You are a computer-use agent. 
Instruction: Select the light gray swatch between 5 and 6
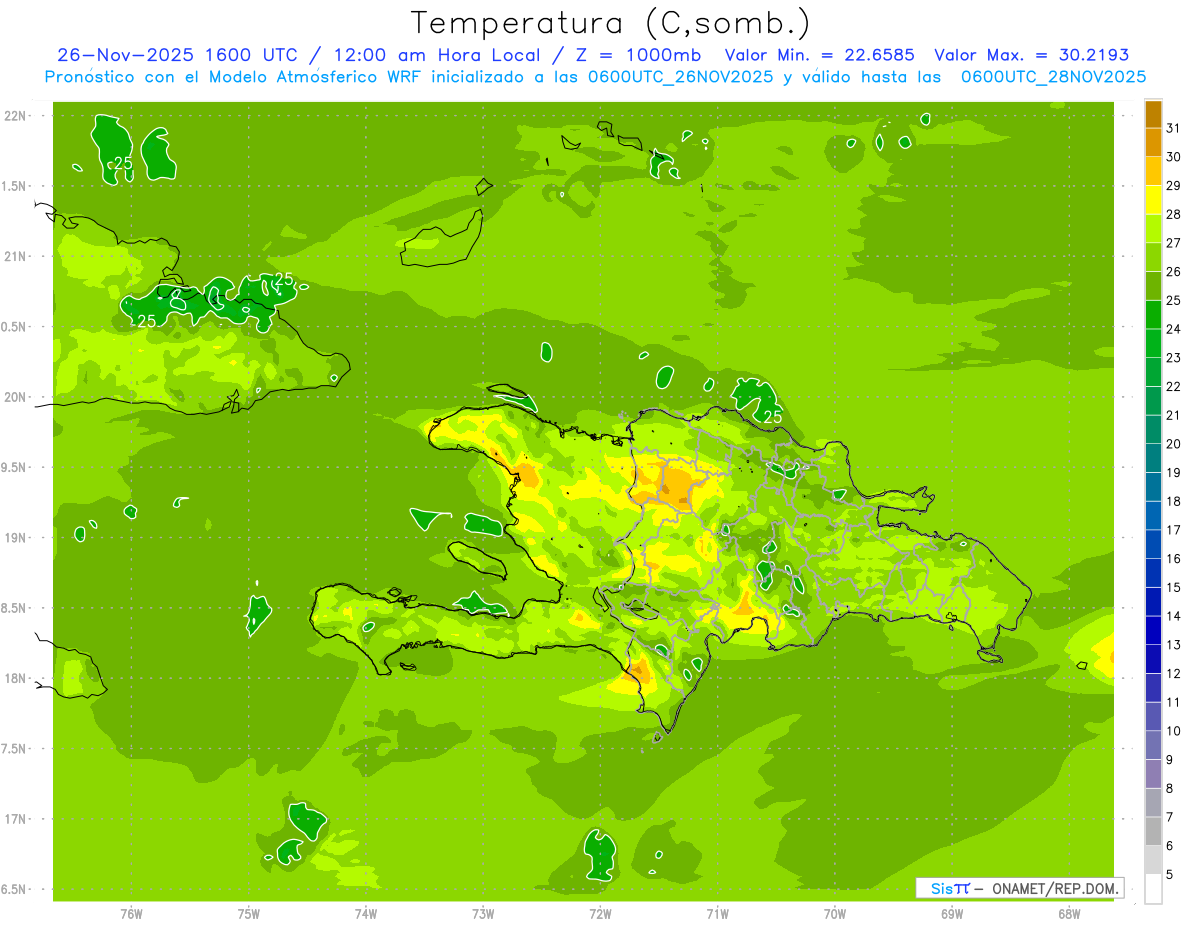[1153, 860]
